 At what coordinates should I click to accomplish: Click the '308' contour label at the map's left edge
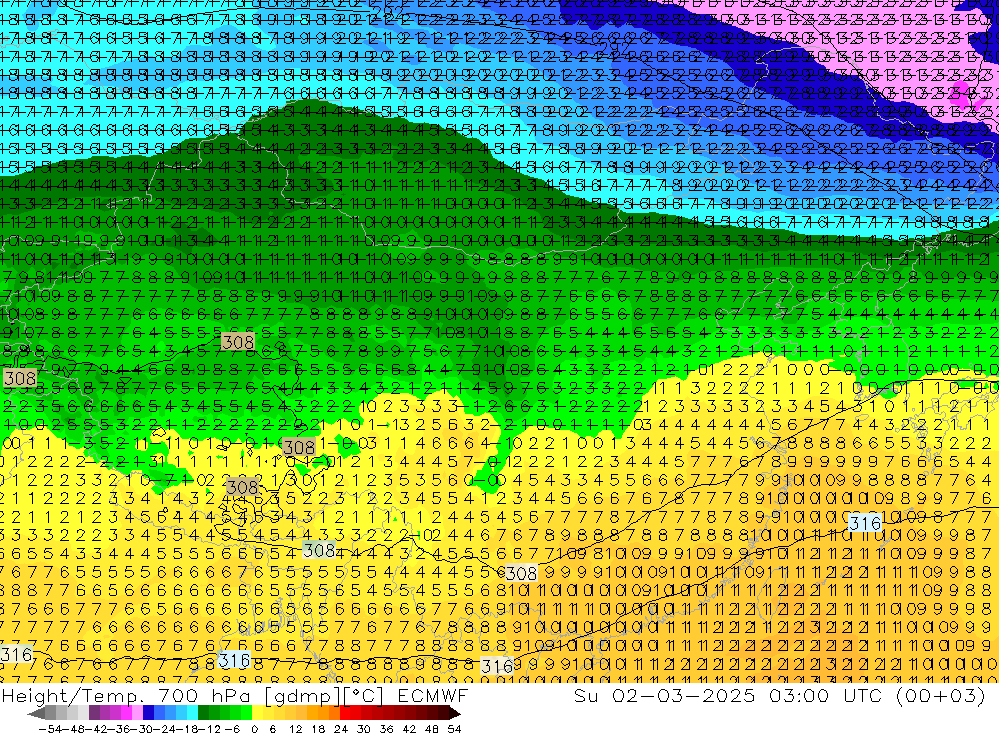19,378
